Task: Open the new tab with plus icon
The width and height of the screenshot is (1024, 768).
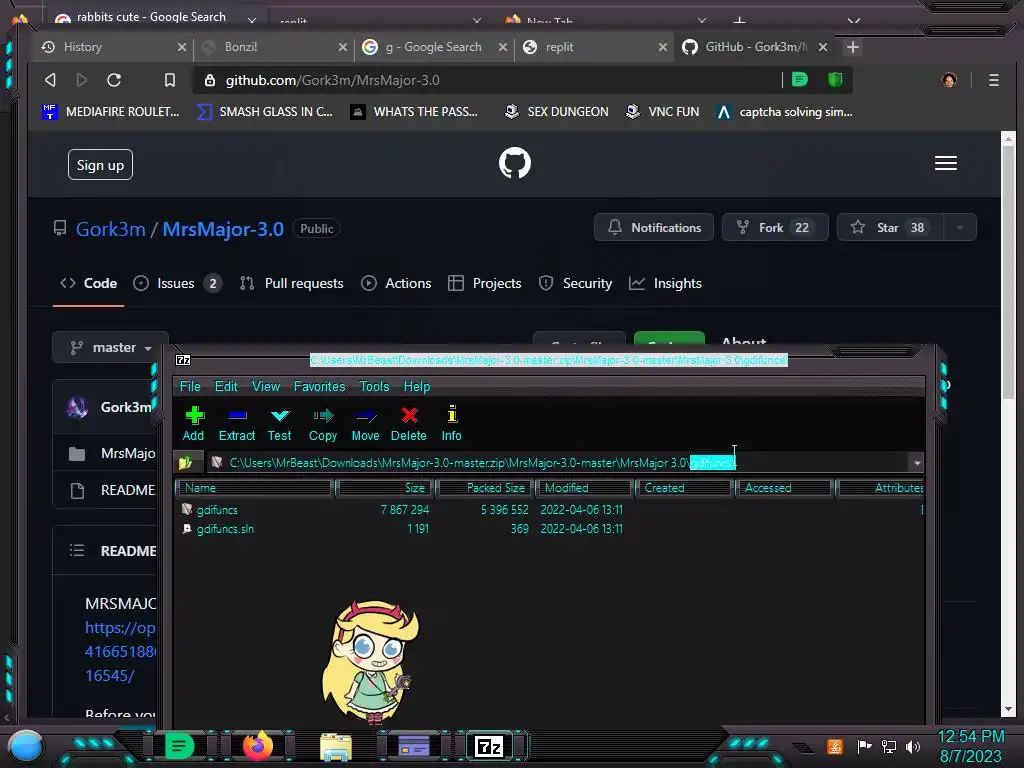Action: point(852,47)
